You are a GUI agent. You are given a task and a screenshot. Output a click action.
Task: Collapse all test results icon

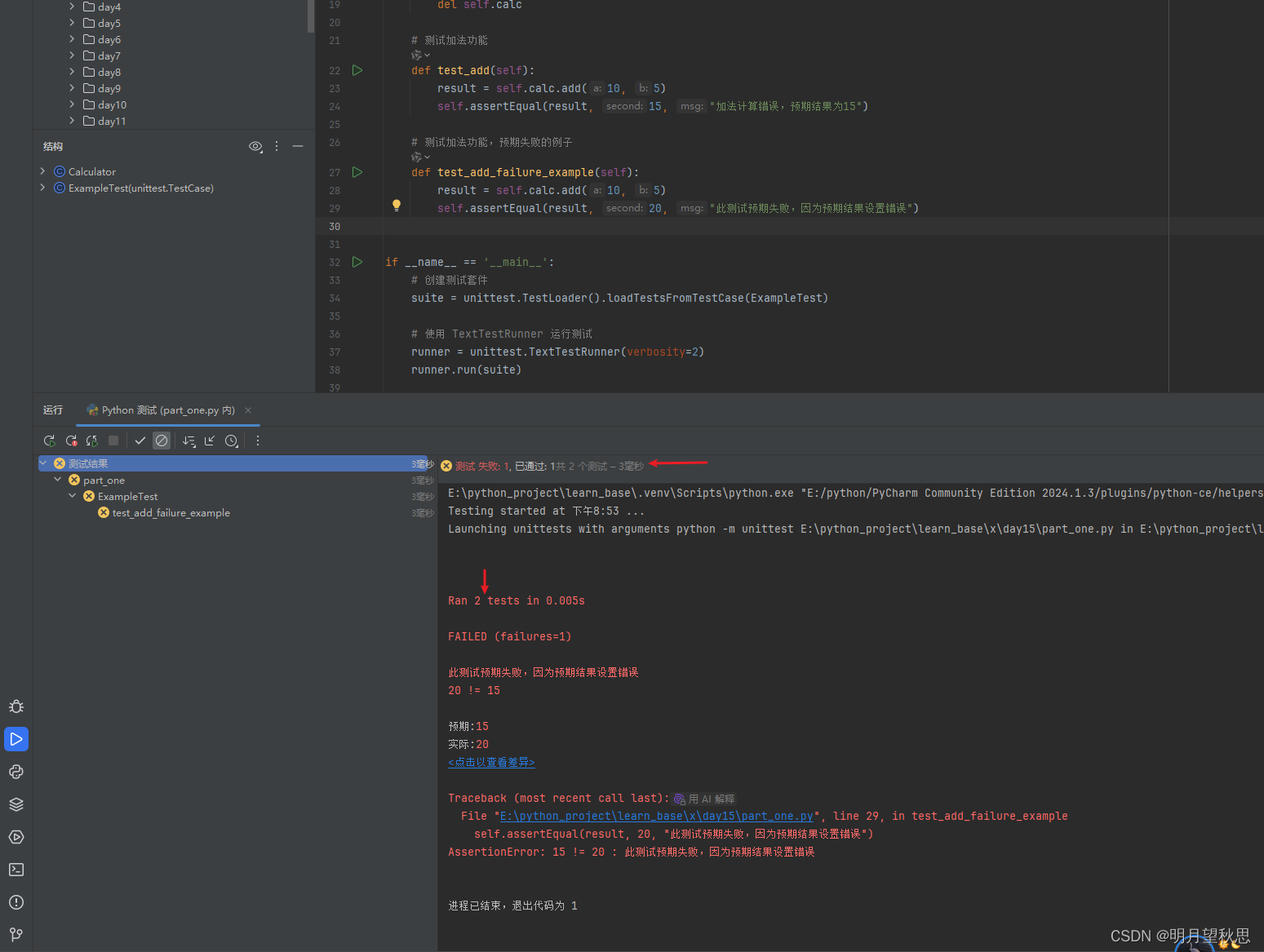(210, 441)
